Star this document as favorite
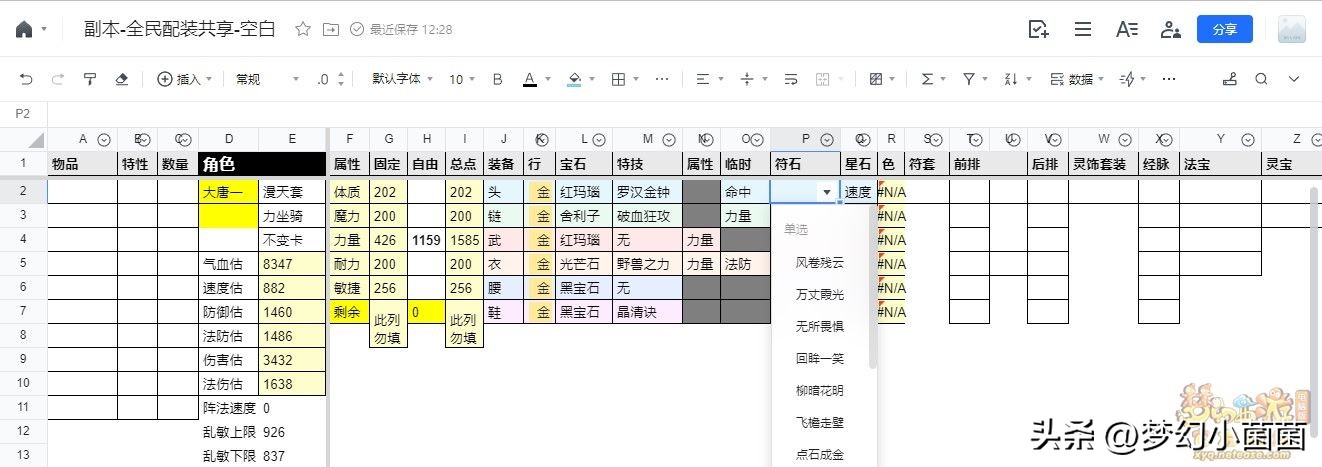This screenshot has height=467, width=1322. [303, 30]
